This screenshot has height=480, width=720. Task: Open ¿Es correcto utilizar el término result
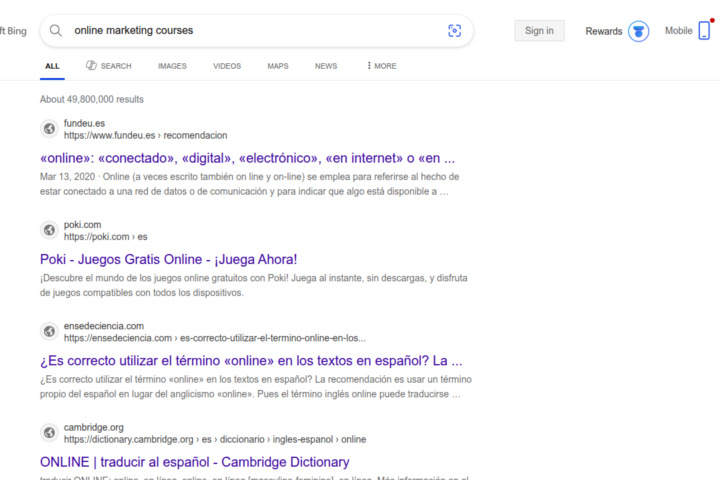251,361
